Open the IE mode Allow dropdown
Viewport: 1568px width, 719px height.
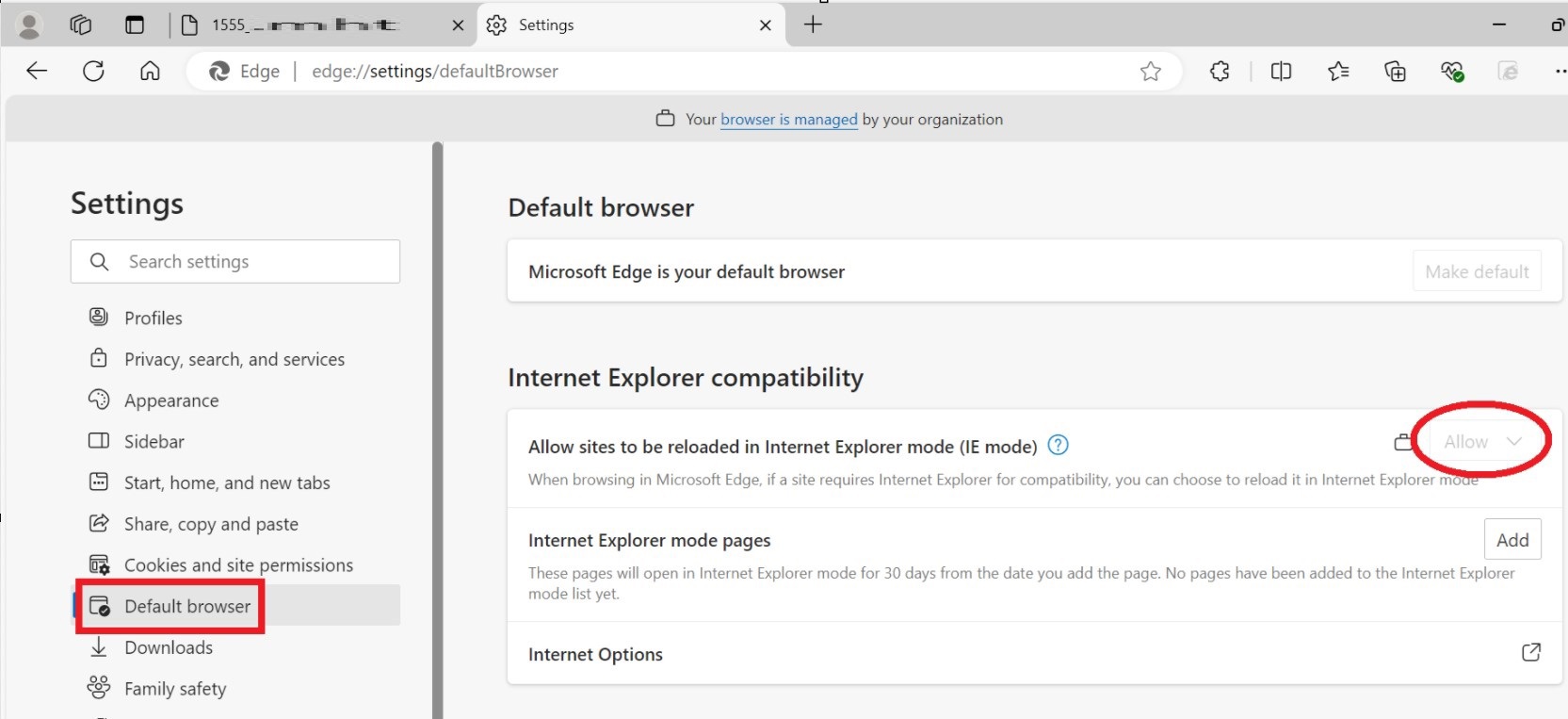[x=1483, y=442]
